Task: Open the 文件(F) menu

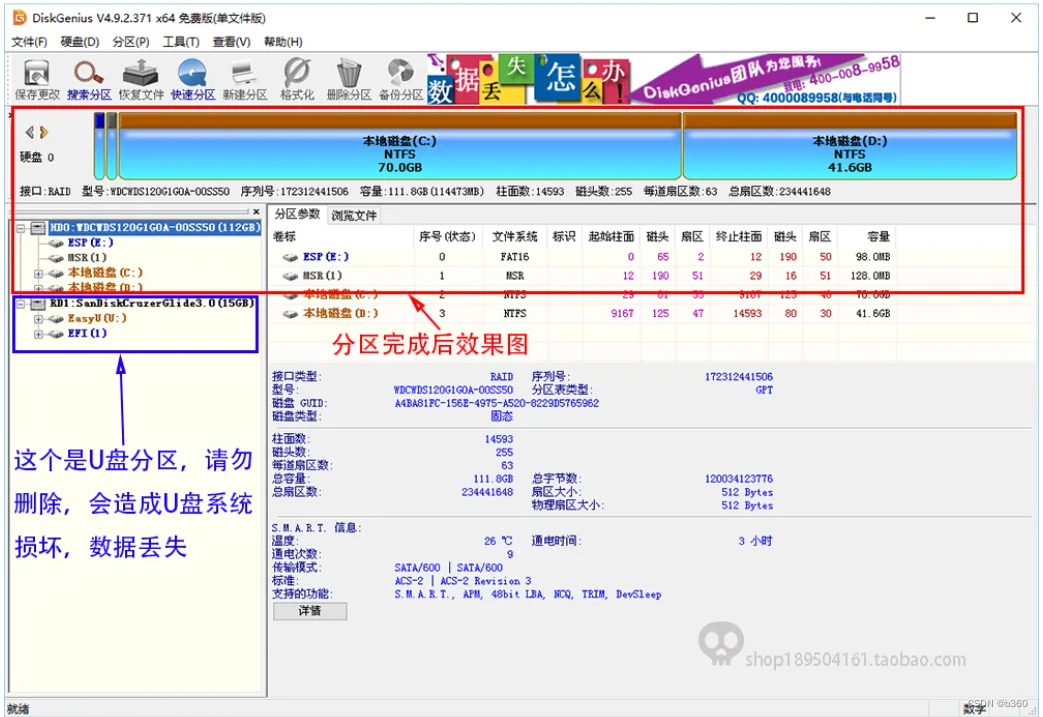Action: pos(29,42)
